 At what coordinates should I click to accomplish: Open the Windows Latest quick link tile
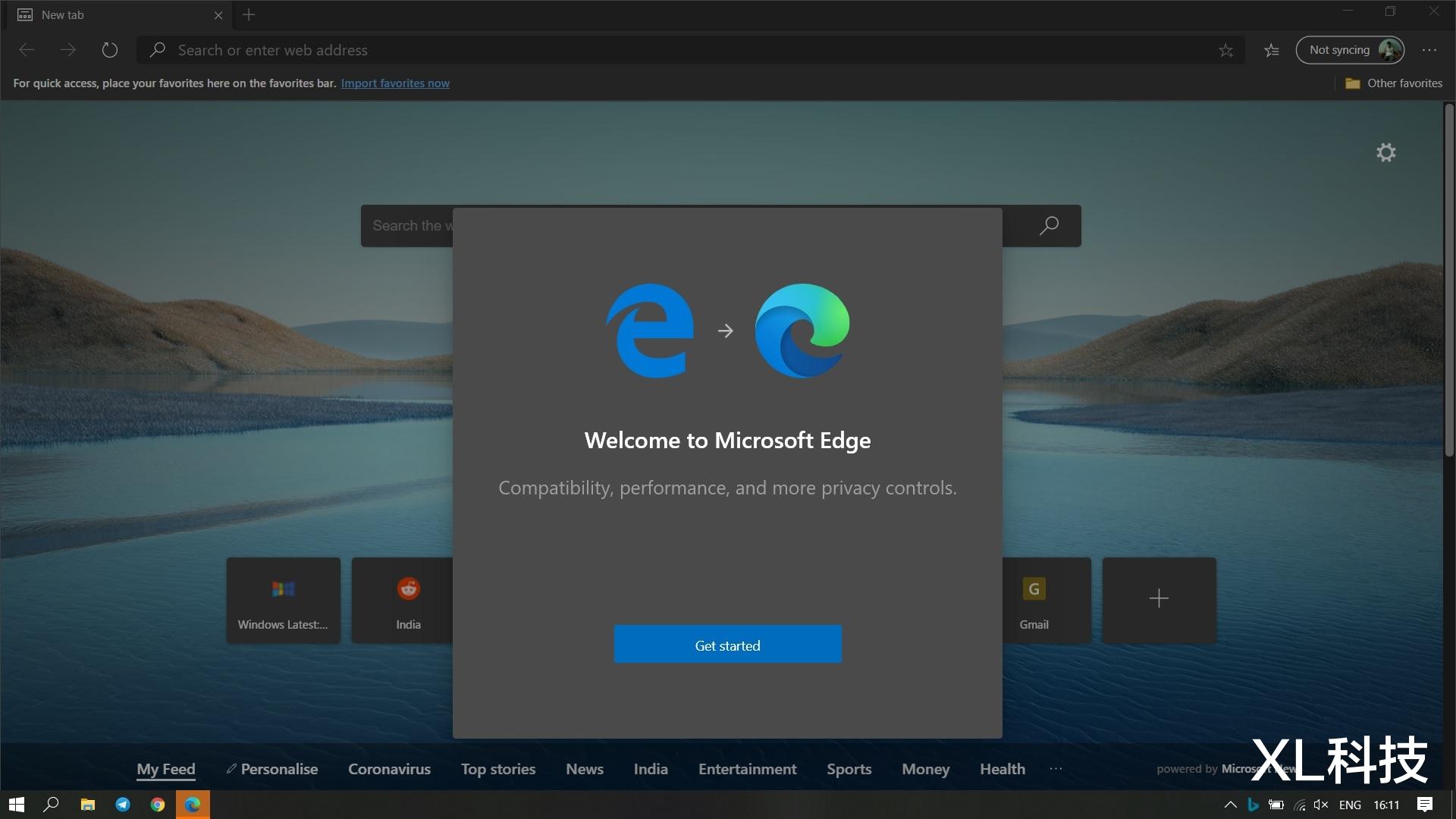(x=283, y=600)
